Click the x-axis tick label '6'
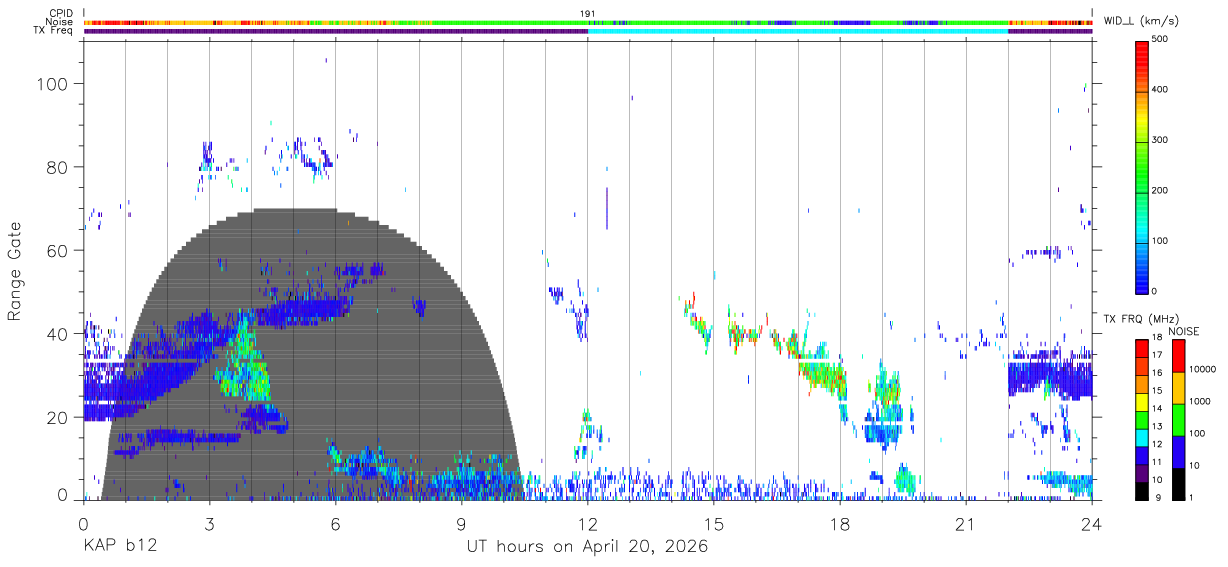 click(x=335, y=525)
